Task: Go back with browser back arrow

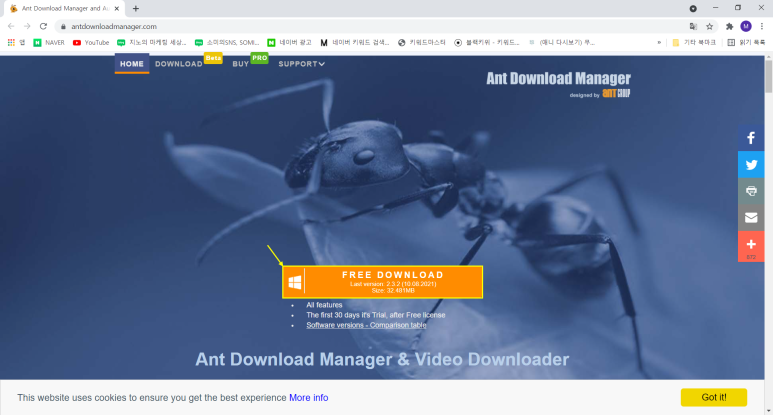Action: (11, 26)
